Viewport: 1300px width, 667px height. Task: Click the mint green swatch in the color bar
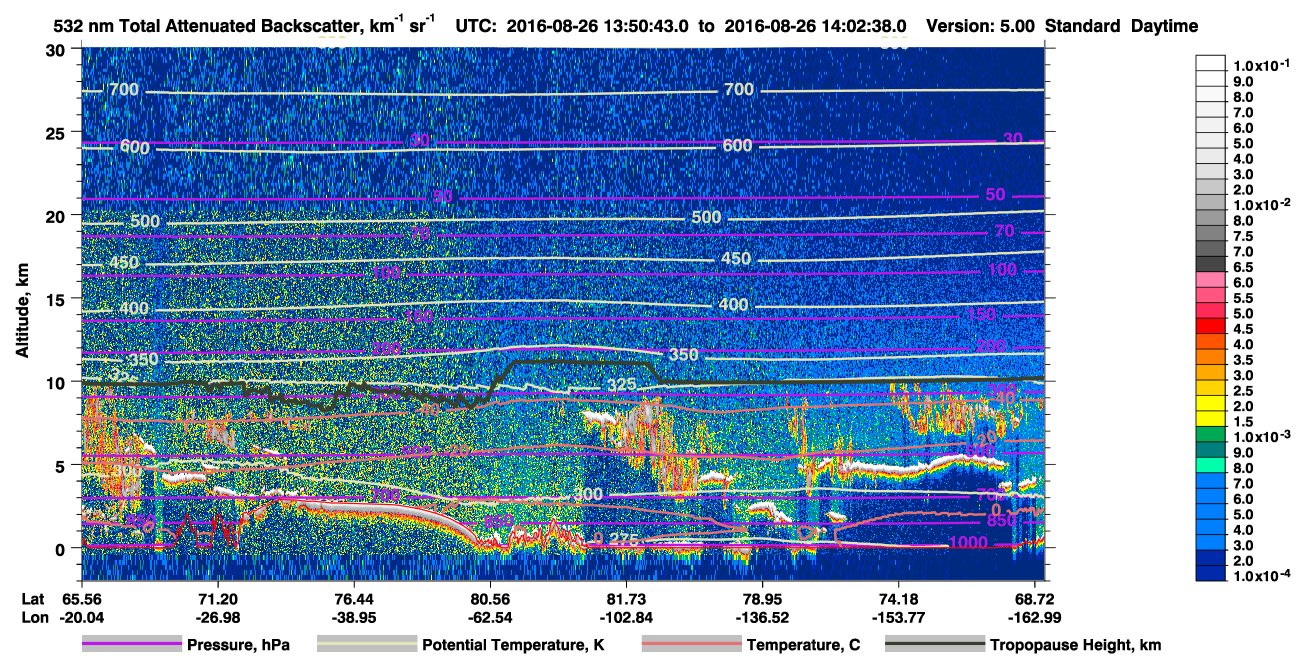(1211, 465)
